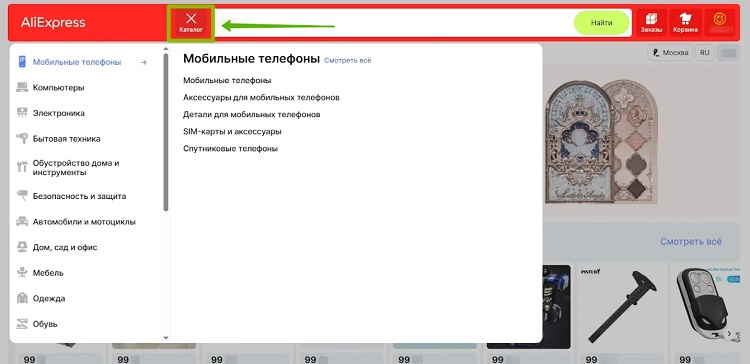The image size is (750, 364).
Task: Open the remote key fob product thumbnail
Action: [706, 305]
